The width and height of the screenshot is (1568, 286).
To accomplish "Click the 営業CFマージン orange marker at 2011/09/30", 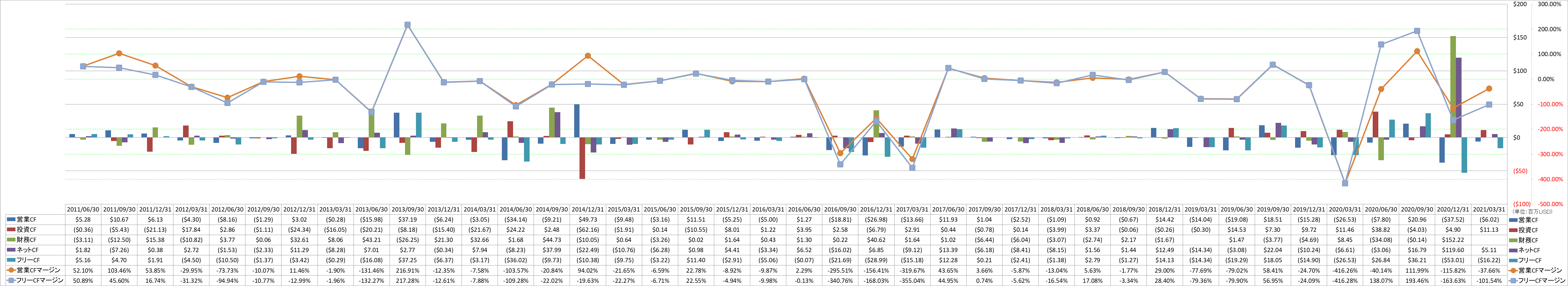I will [x=119, y=54].
